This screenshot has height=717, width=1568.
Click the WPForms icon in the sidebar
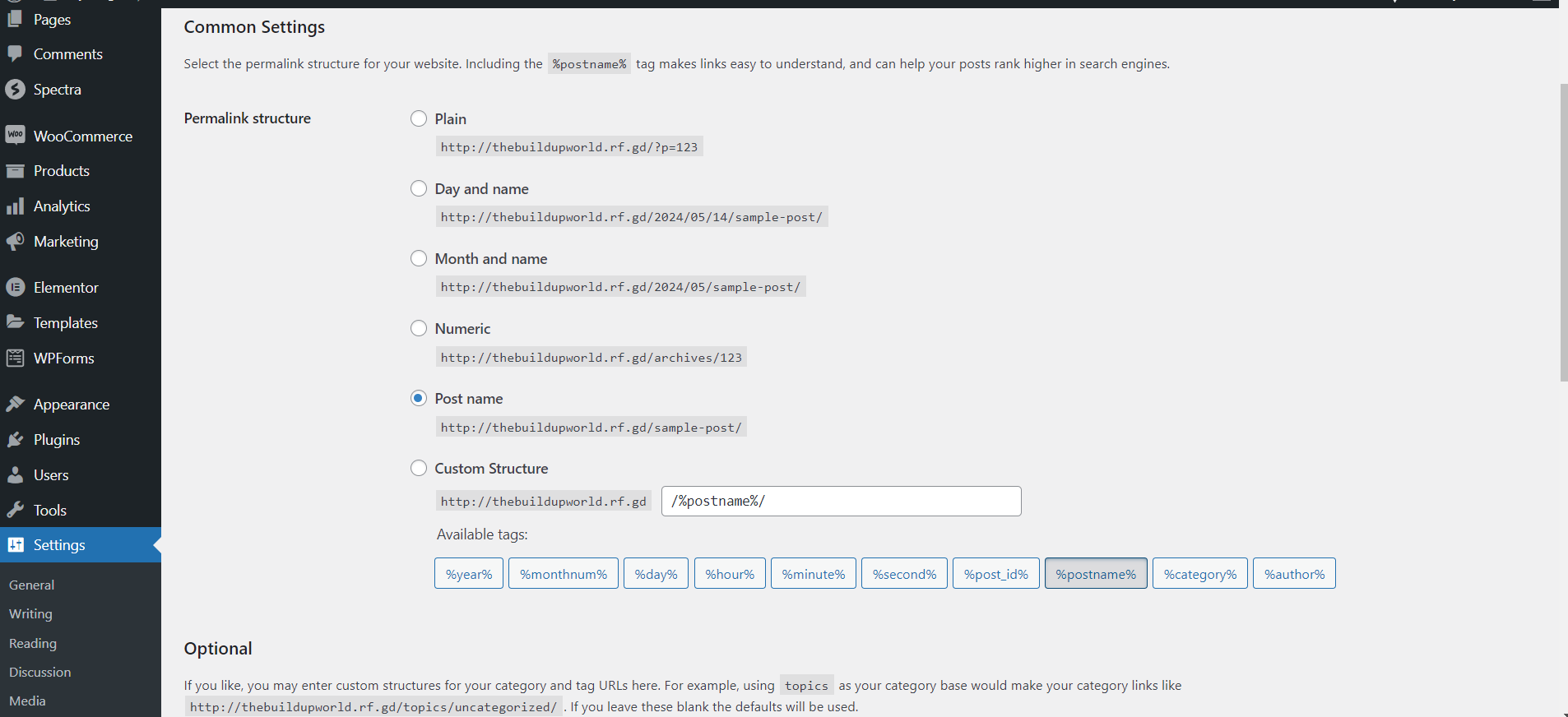pyautogui.click(x=15, y=358)
